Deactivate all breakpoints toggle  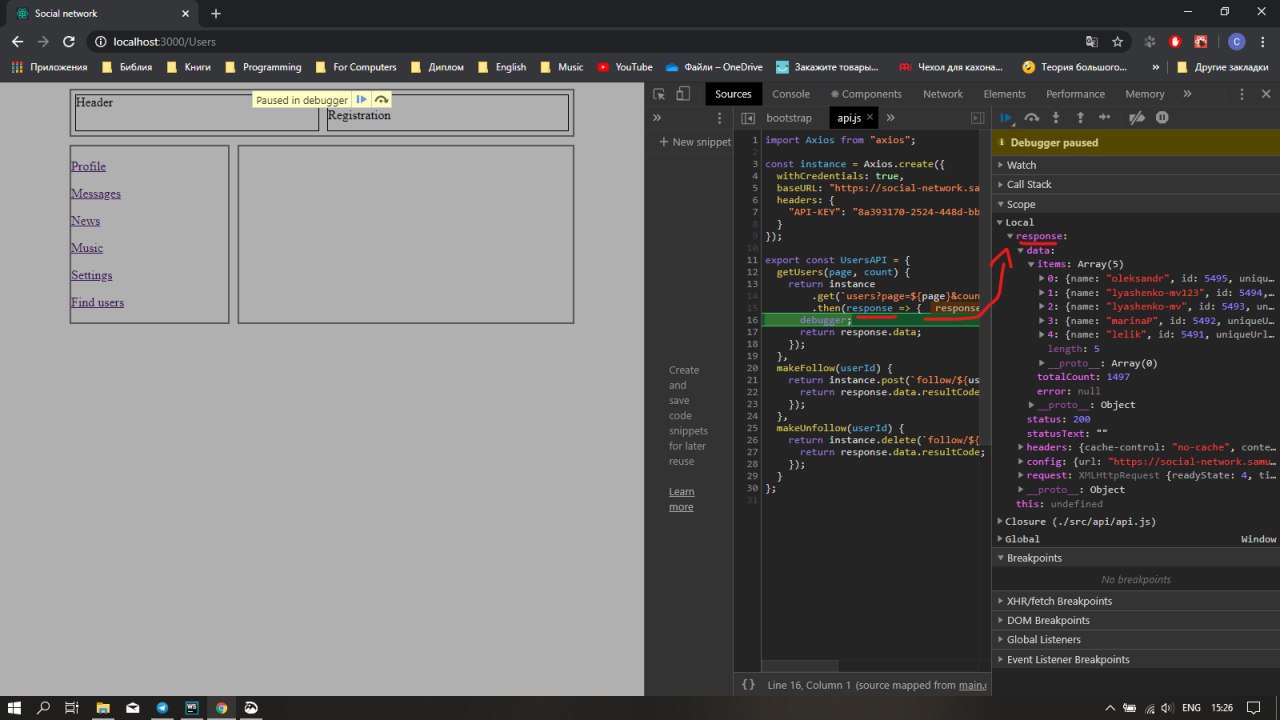[x=1136, y=118]
